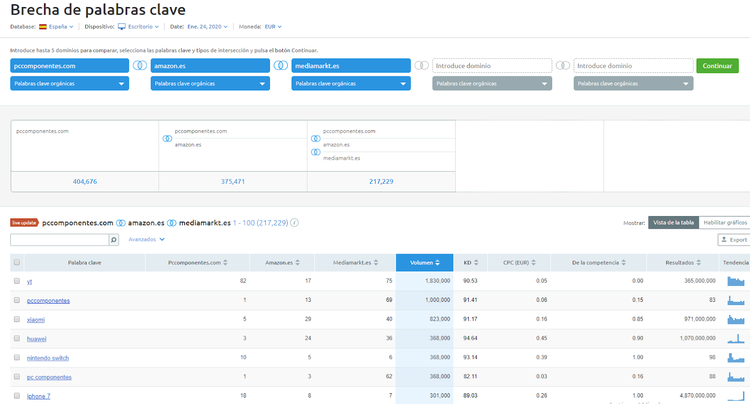Check the select-all checkbox in table header
The width and height of the screenshot is (750, 404).
[17, 262]
